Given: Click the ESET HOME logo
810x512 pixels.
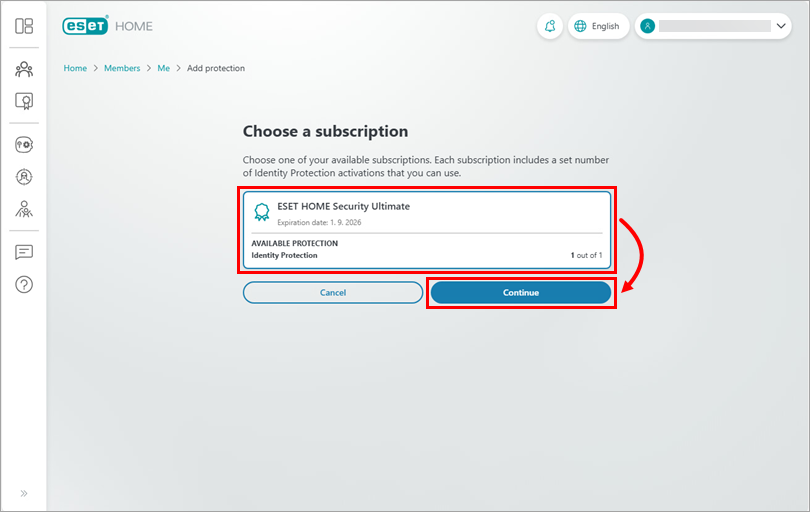Looking at the screenshot, I should (108, 26).
